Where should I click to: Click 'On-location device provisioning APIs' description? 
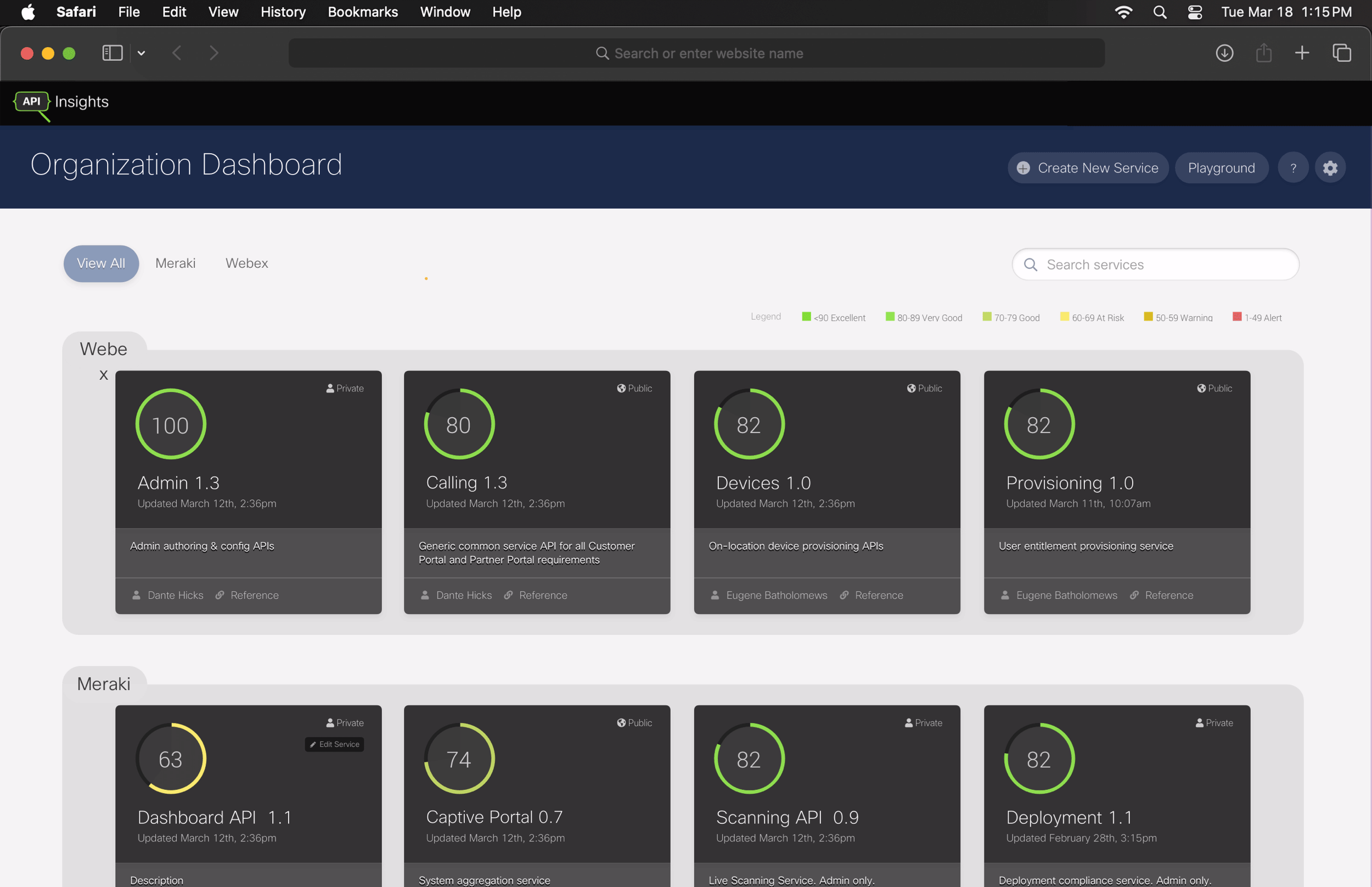click(796, 546)
